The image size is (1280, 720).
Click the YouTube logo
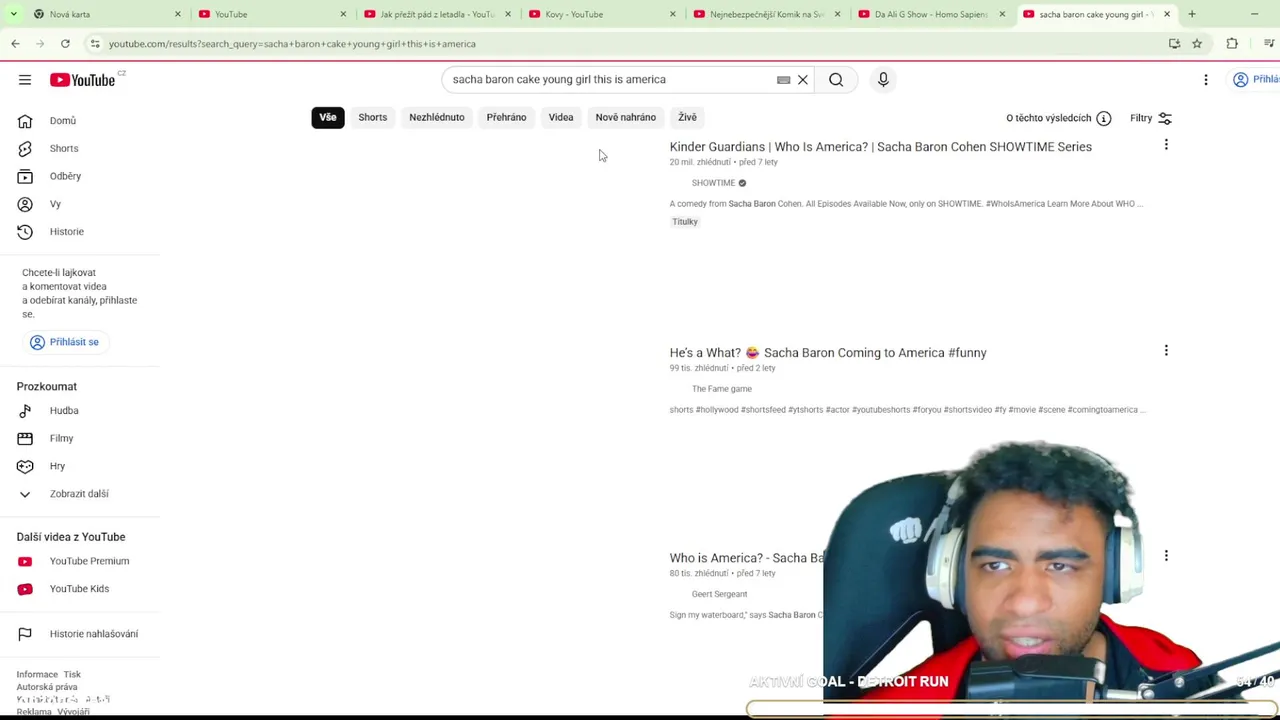tap(83, 80)
